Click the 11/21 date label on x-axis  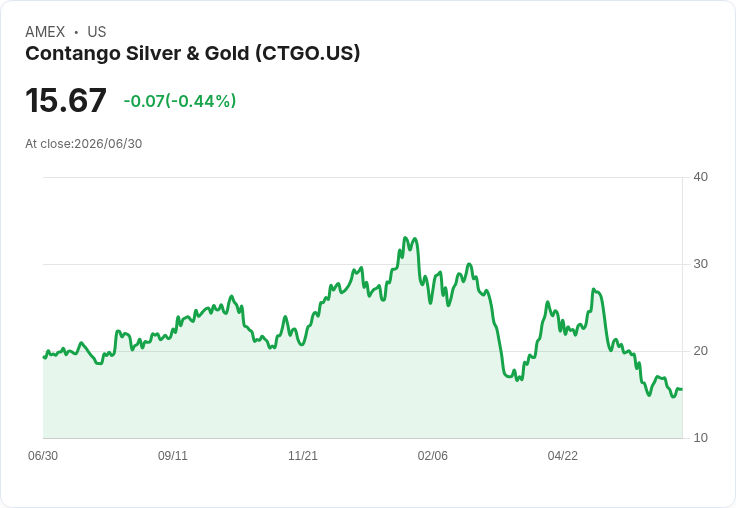click(303, 455)
